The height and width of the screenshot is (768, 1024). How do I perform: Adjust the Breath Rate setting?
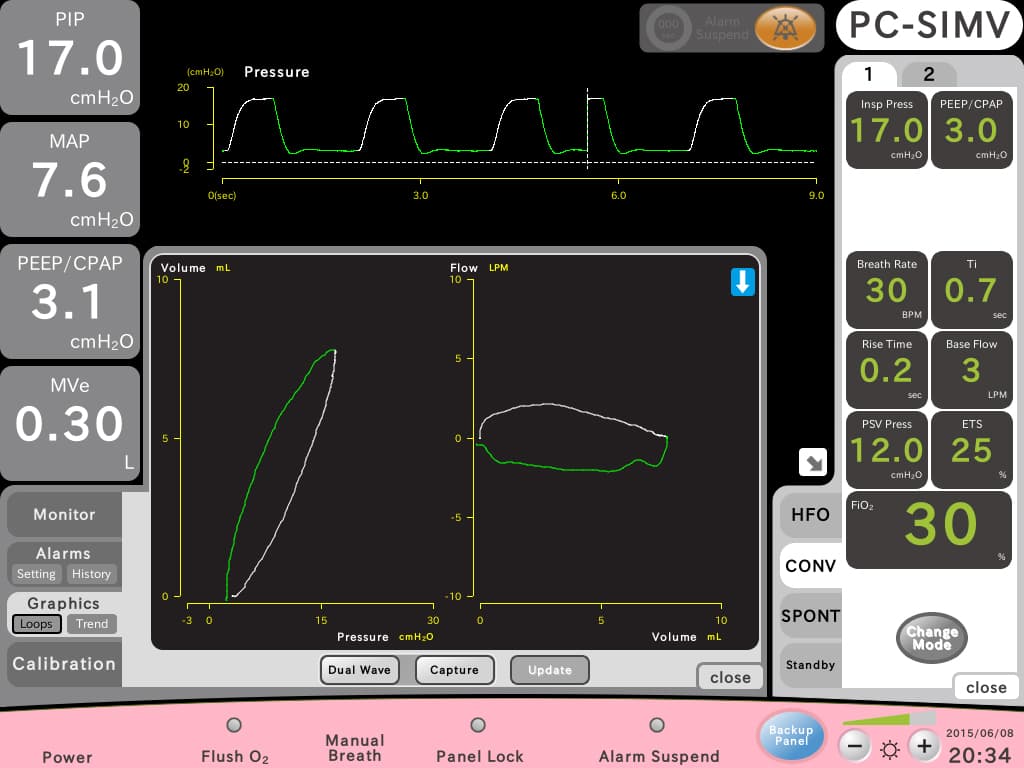(887, 289)
